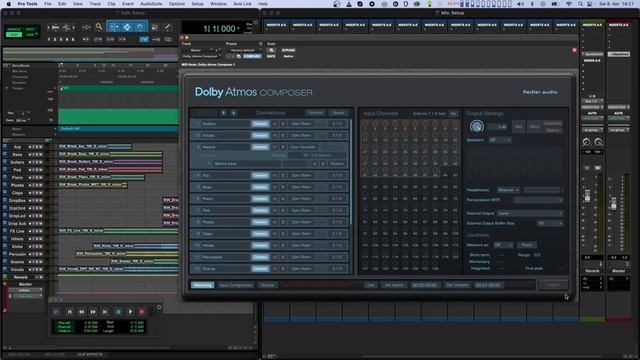Screen dimensions: 640x360
Task: Click the Set Outpoint button
Action: 457,285
